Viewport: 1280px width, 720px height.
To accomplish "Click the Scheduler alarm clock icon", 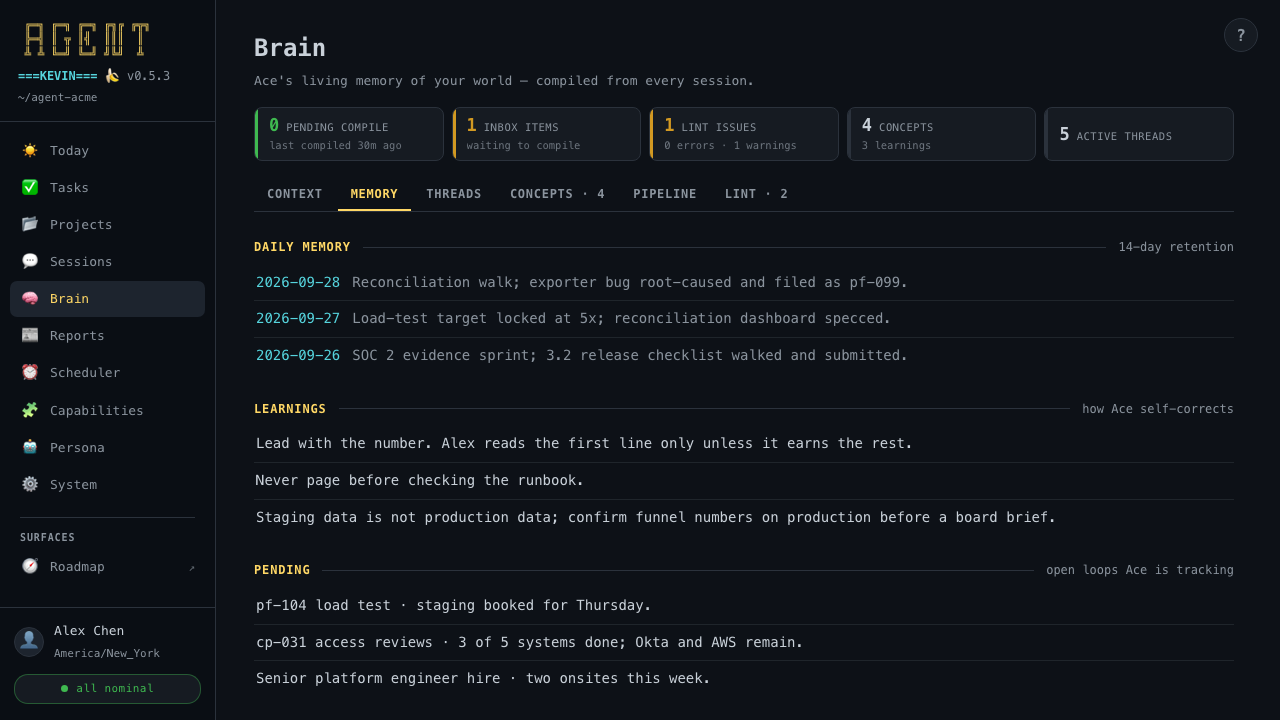I will (x=30, y=372).
